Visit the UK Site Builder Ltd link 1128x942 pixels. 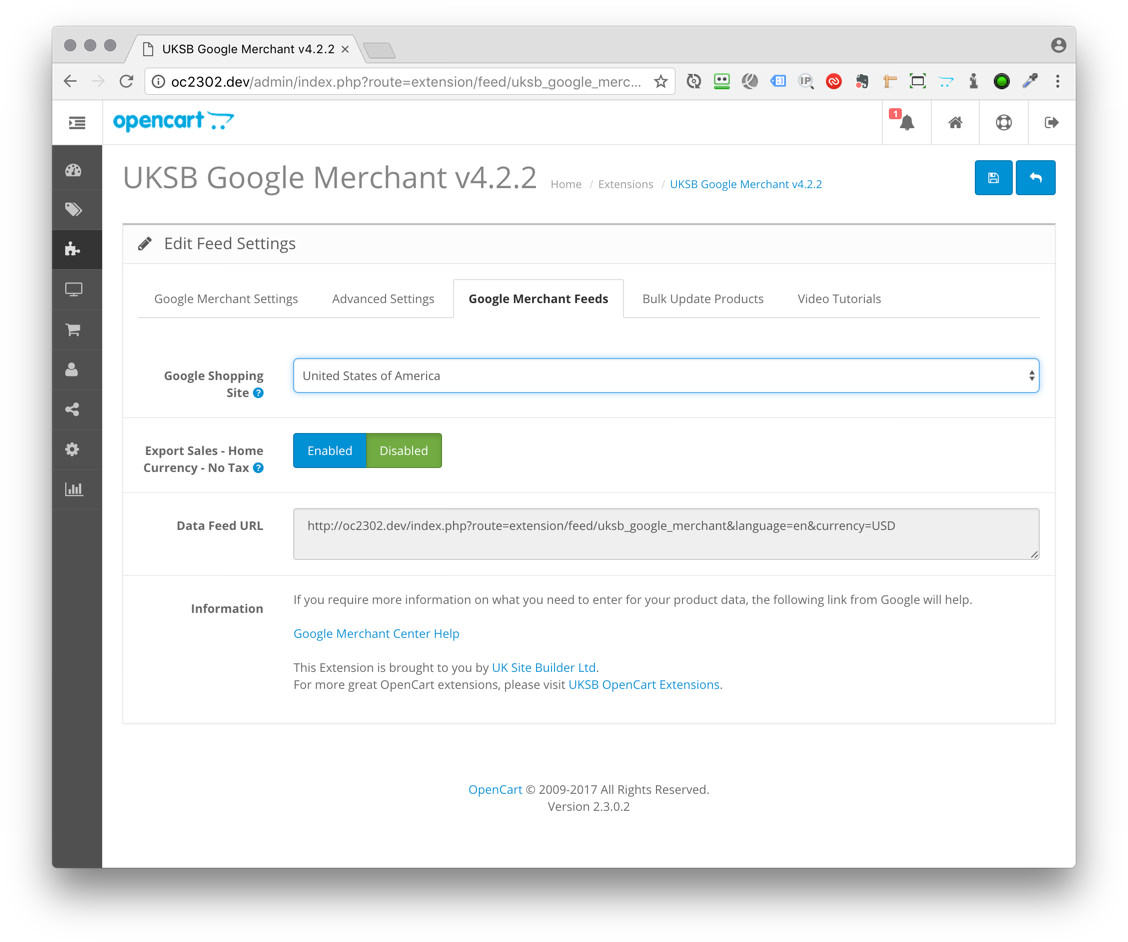point(544,667)
